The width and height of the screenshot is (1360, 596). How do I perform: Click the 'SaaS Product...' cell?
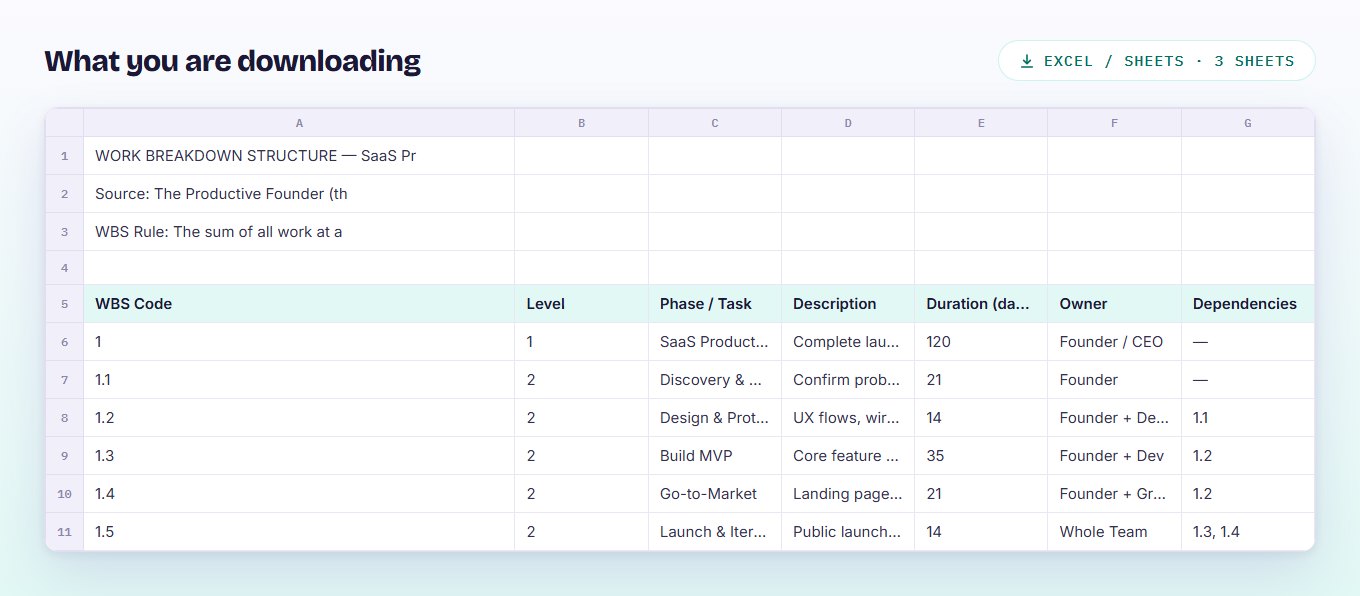click(715, 342)
